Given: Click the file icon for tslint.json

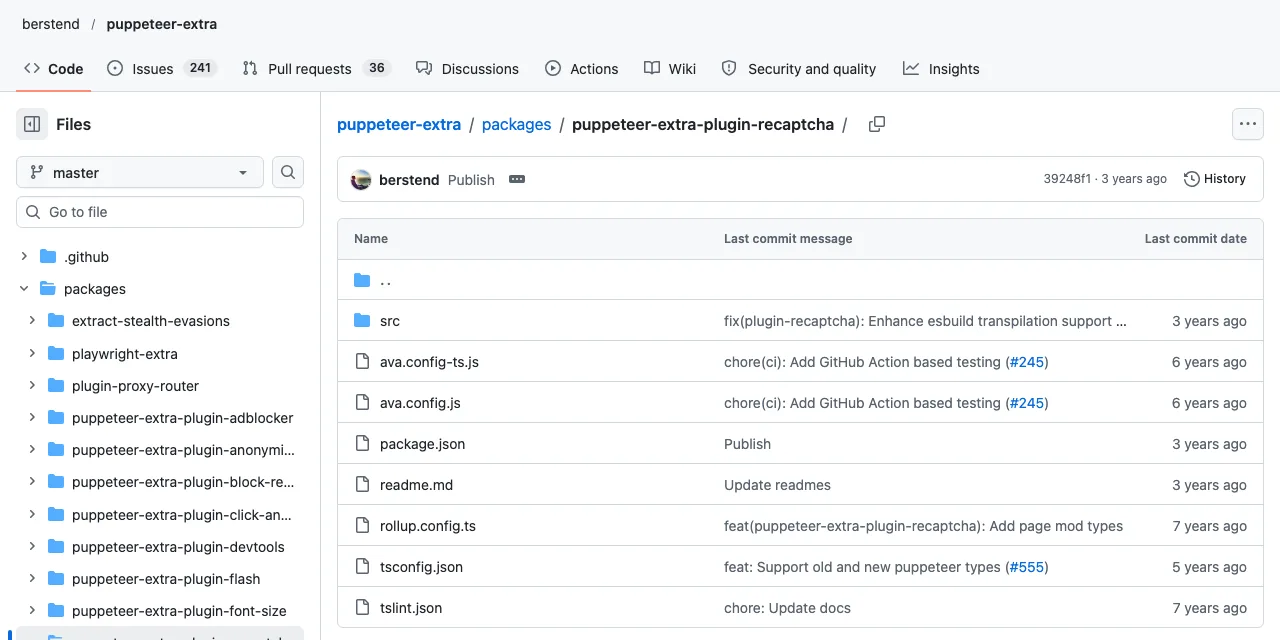Looking at the screenshot, I should tap(362, 608).
